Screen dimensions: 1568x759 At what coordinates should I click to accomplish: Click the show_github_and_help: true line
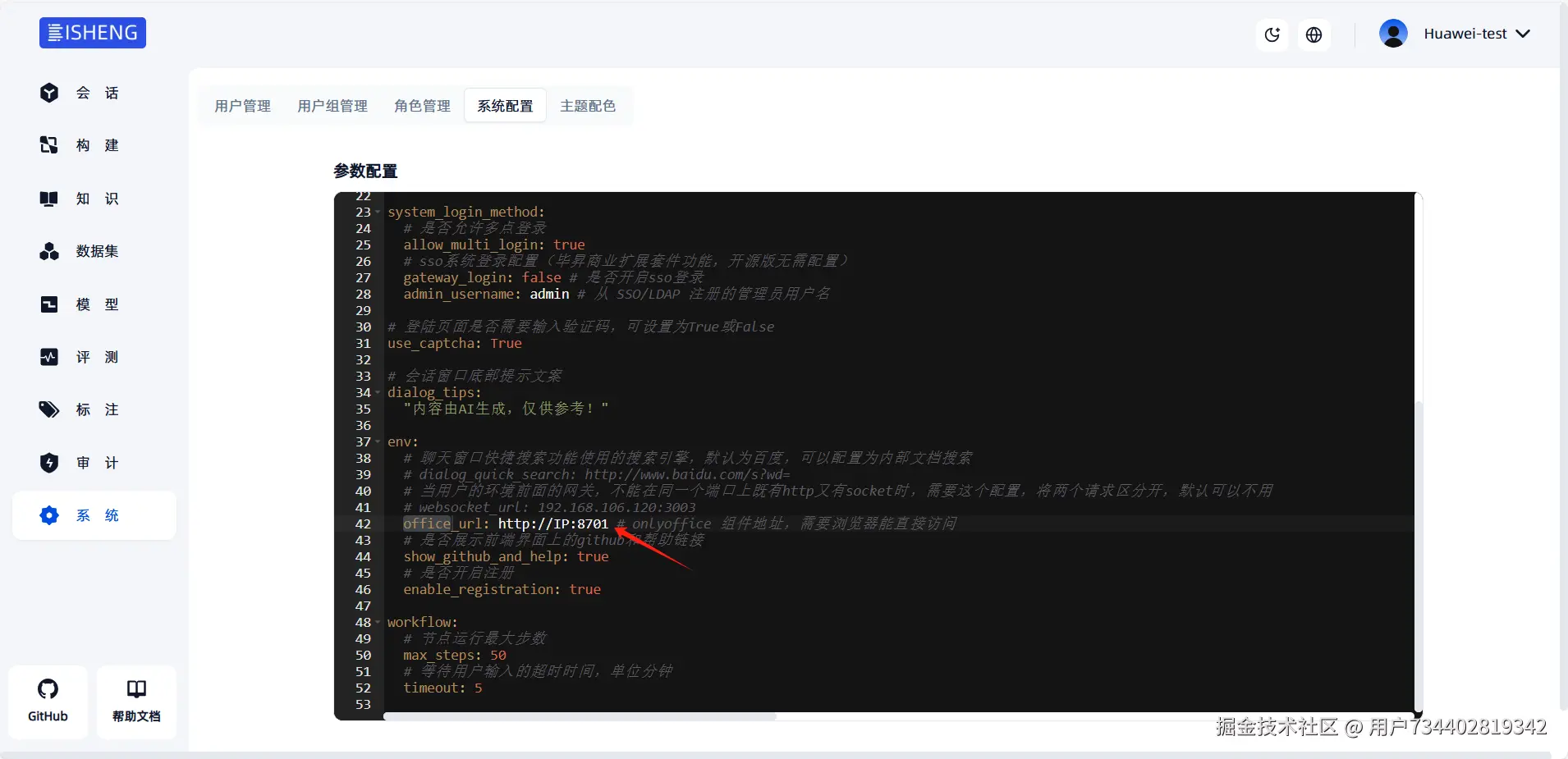[x=506, y=556]
